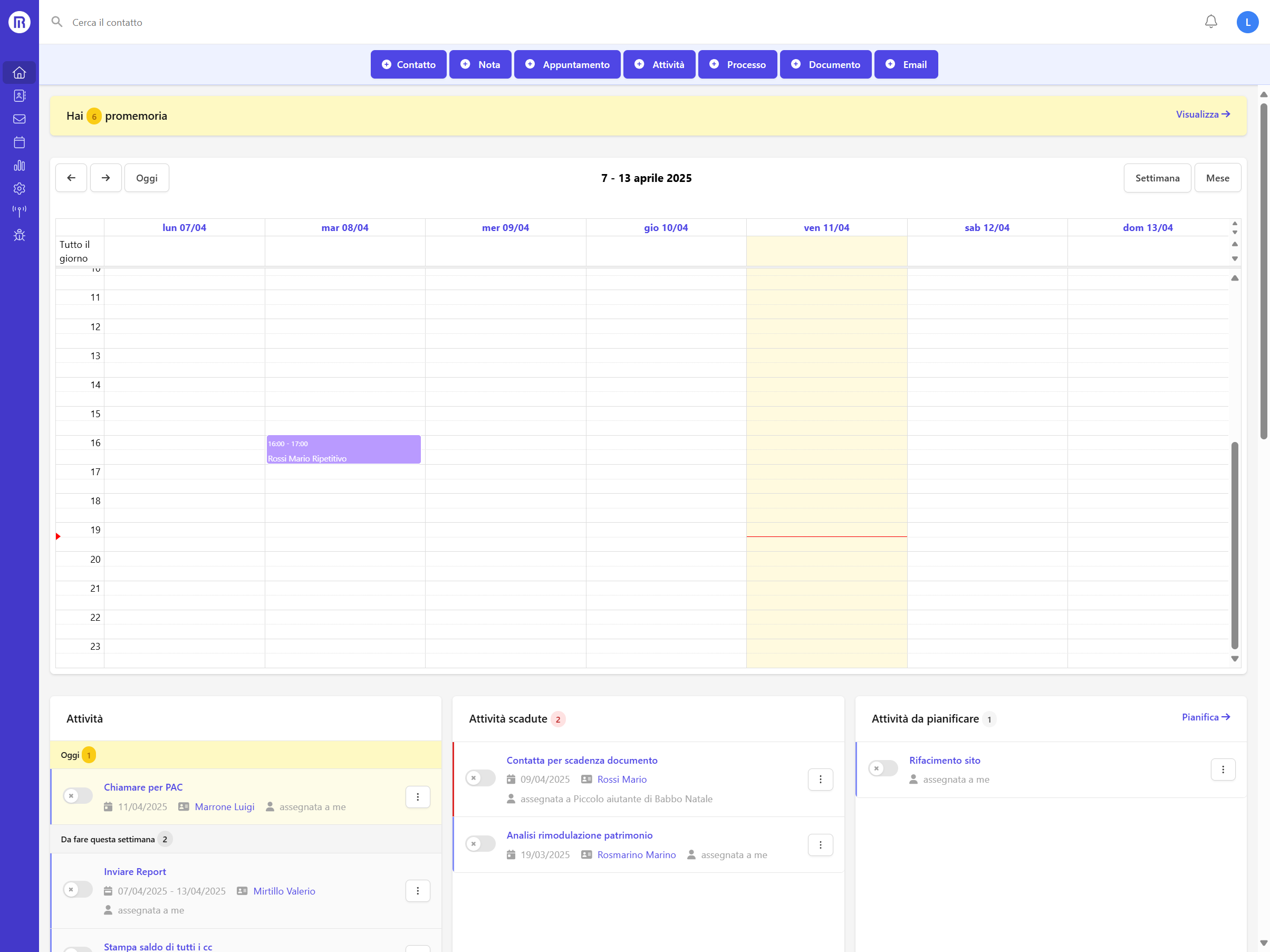Screen dimensions: 1270x952
Task: Open three-dot menu for Inviare Report
Action: pyautogui.click(x=418, y=891)
